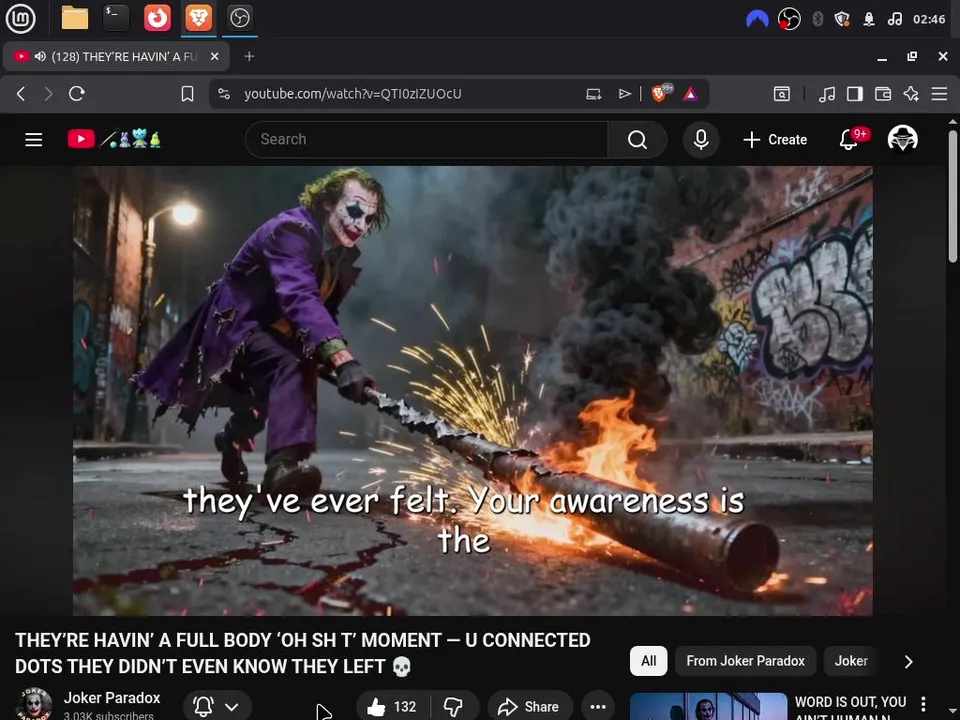Open the OBS tray icon

[789, 19]
